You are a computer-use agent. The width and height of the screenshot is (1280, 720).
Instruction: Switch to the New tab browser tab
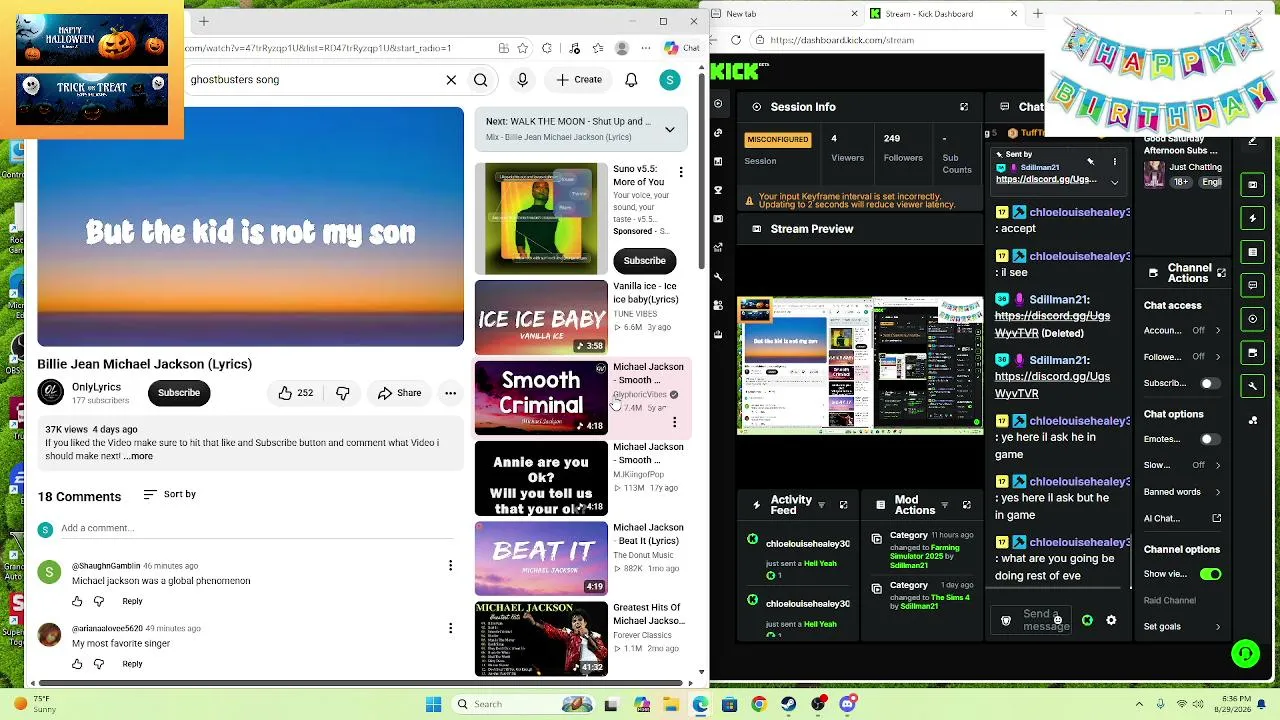(785, 14)
